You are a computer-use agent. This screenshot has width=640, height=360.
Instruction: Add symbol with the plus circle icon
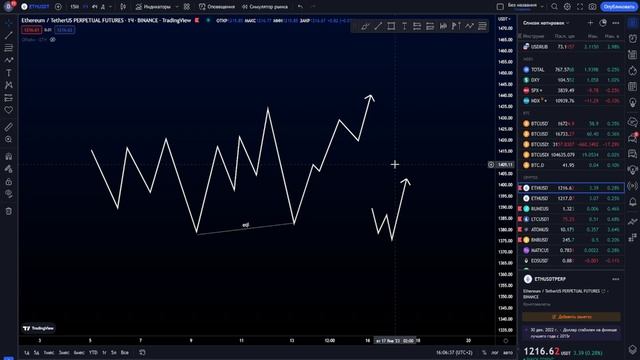[x=58, y=7]
